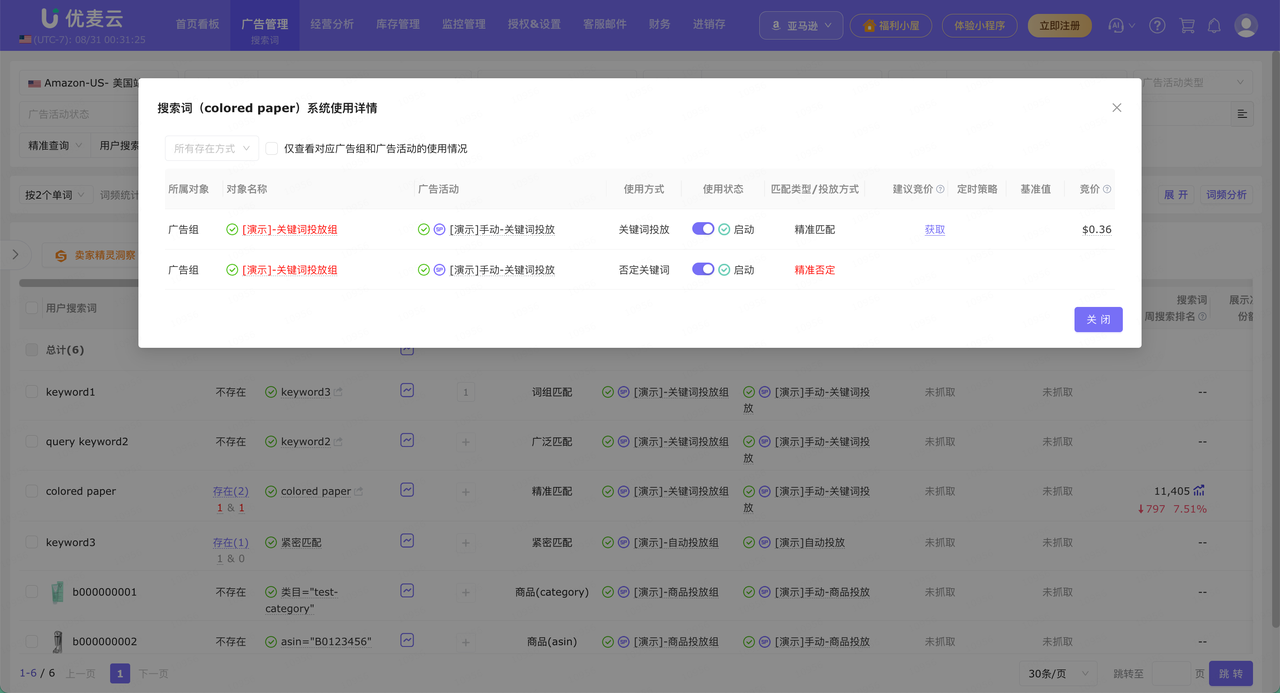The height and width of the screenshot is (693, 1280).
Task: Open the notifications bell icon
Action: click(x=1214, y=25)
